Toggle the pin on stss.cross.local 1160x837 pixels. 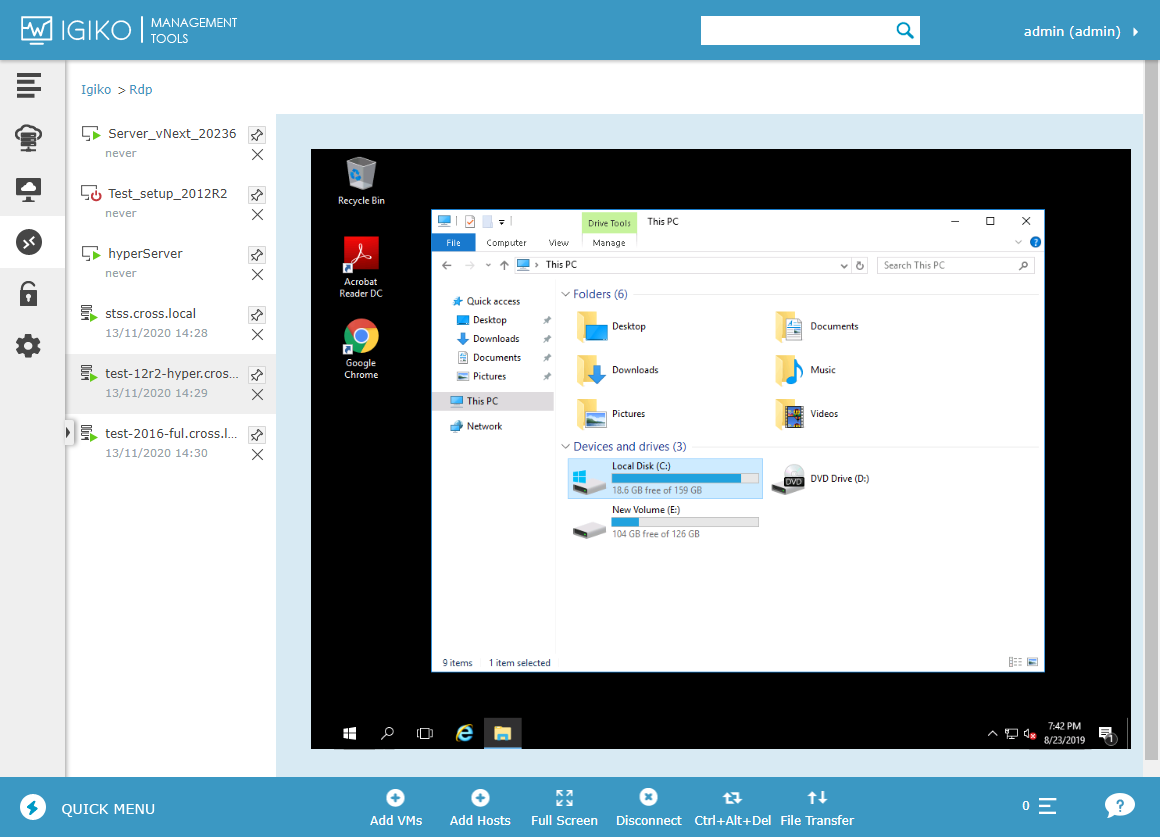tap(257, 314)
